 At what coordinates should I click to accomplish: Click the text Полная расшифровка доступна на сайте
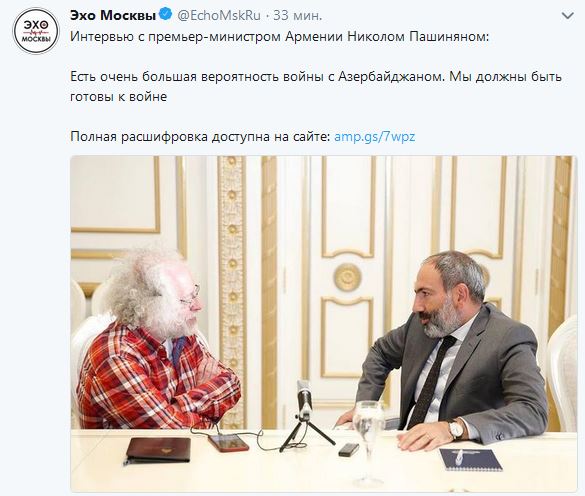200,137
